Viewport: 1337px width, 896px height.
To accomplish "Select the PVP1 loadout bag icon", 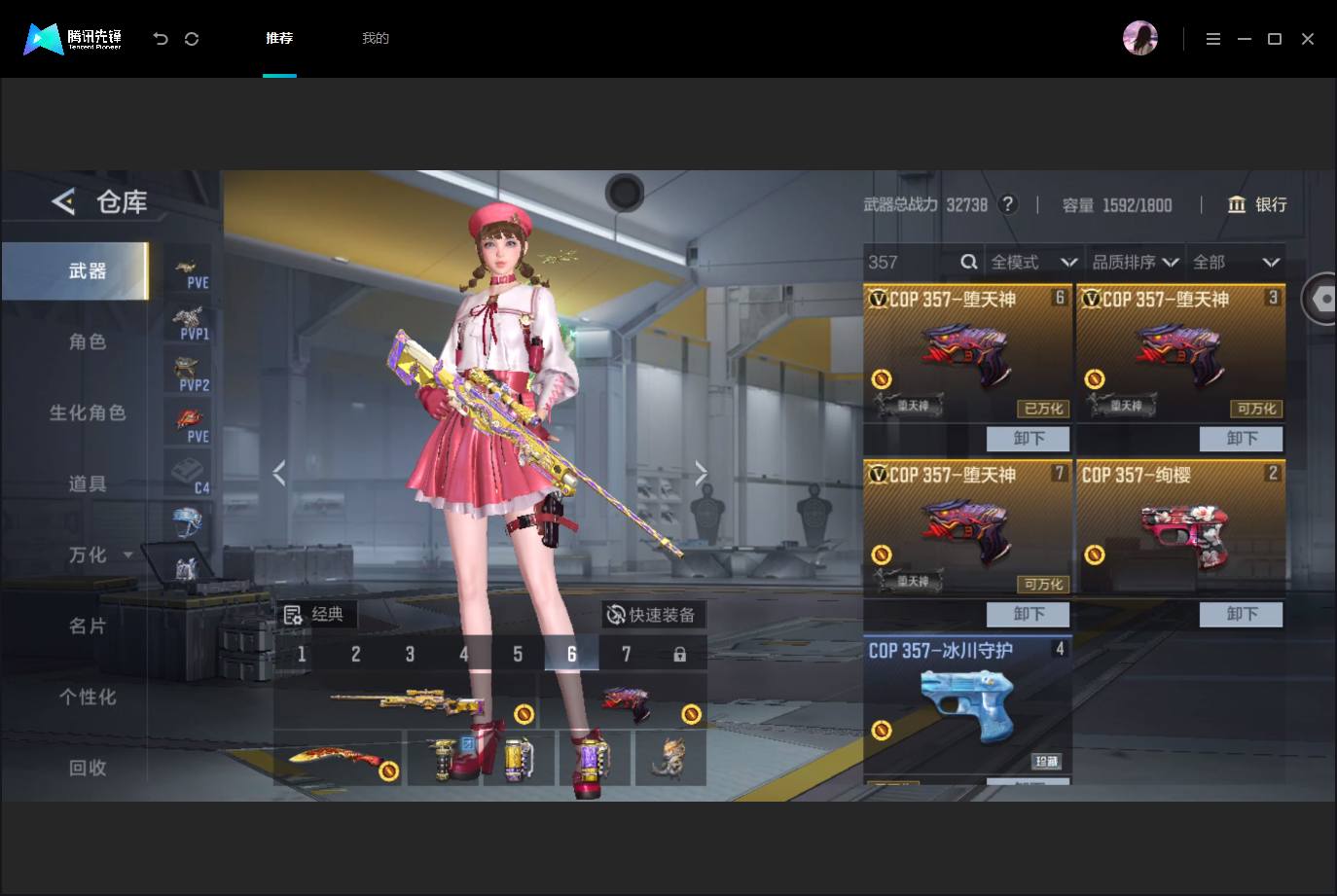I will [188, 324].
